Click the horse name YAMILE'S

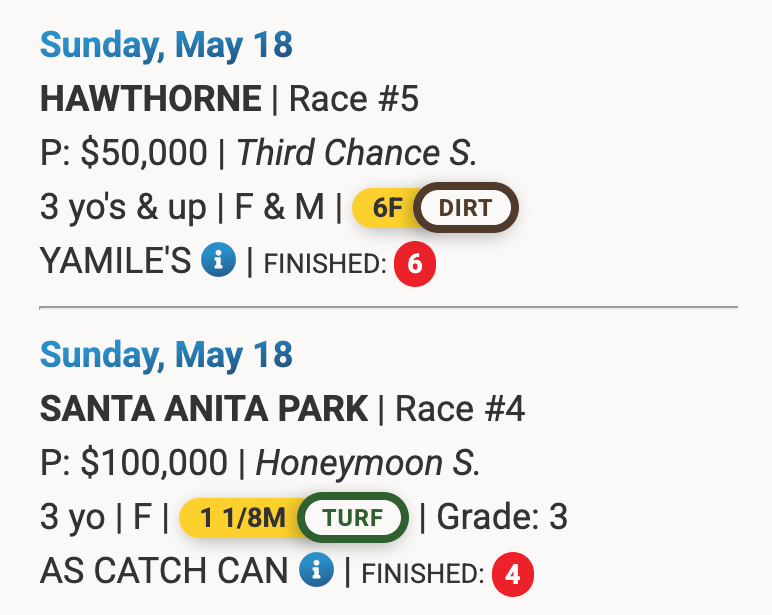click(115, 262)
